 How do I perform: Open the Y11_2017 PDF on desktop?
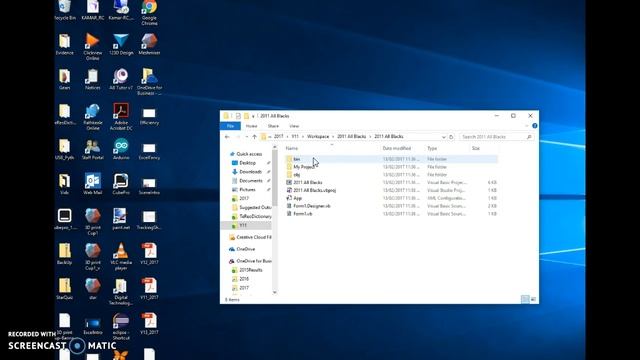[x=149, y=288]
